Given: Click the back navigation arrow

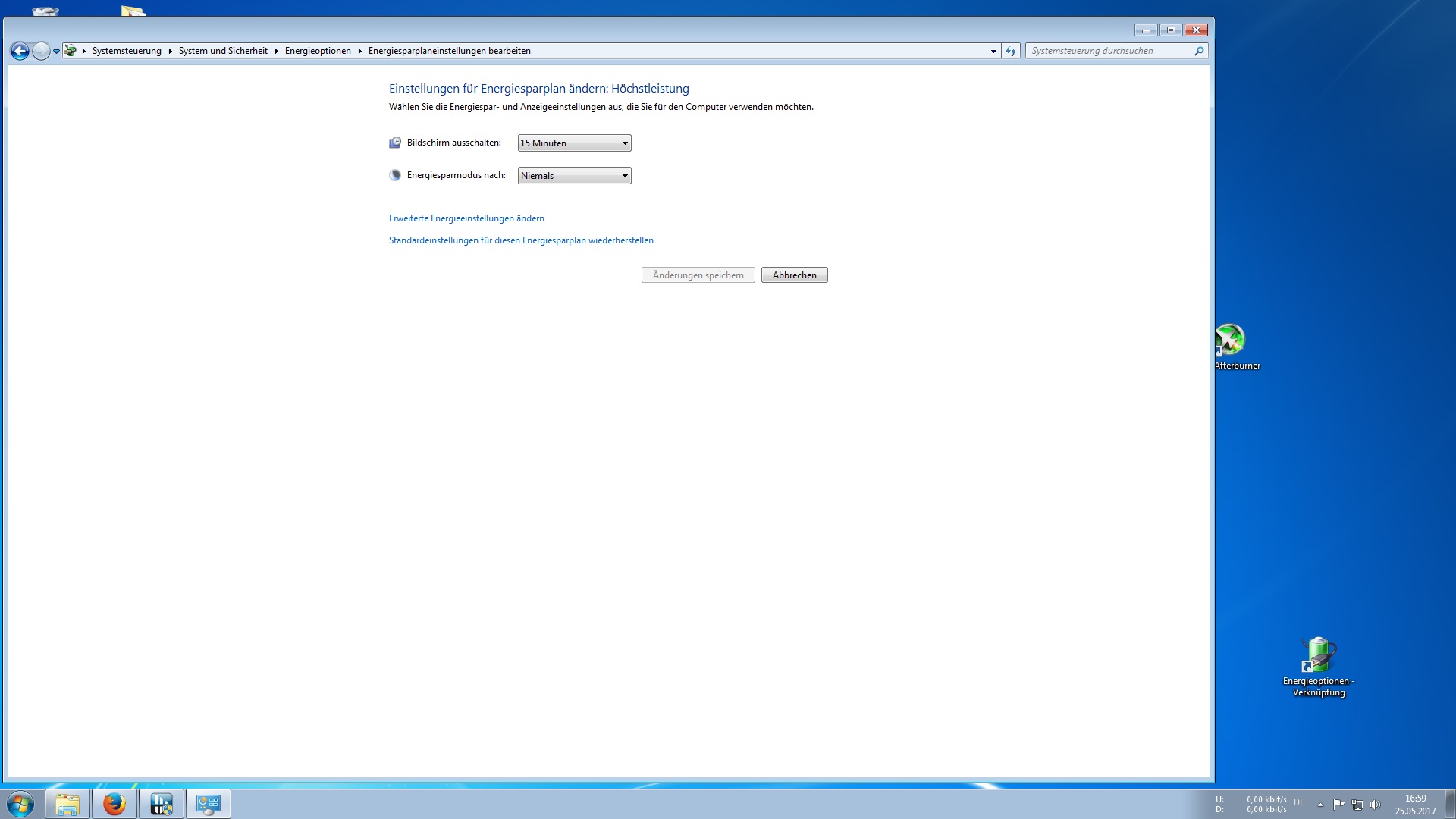Looking at the screenshot, I should pyautogui.click(x=20, y=51).
